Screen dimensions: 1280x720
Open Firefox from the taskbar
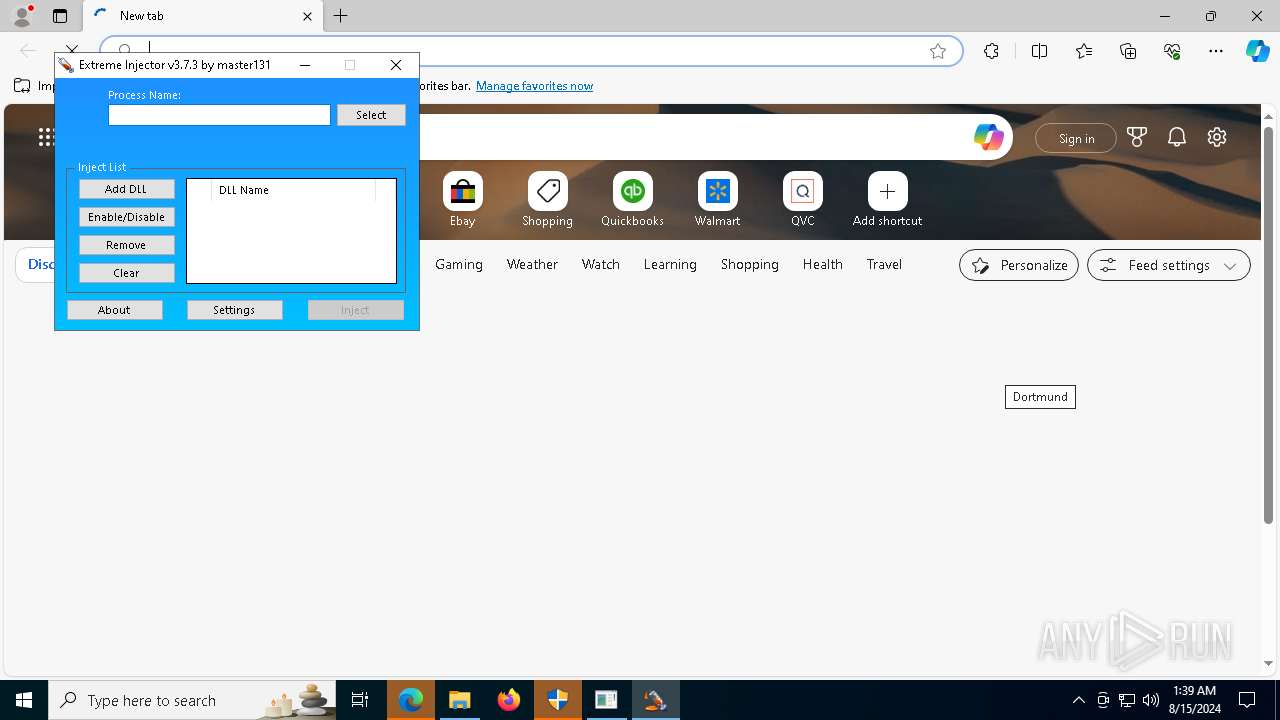click(509, 700)
